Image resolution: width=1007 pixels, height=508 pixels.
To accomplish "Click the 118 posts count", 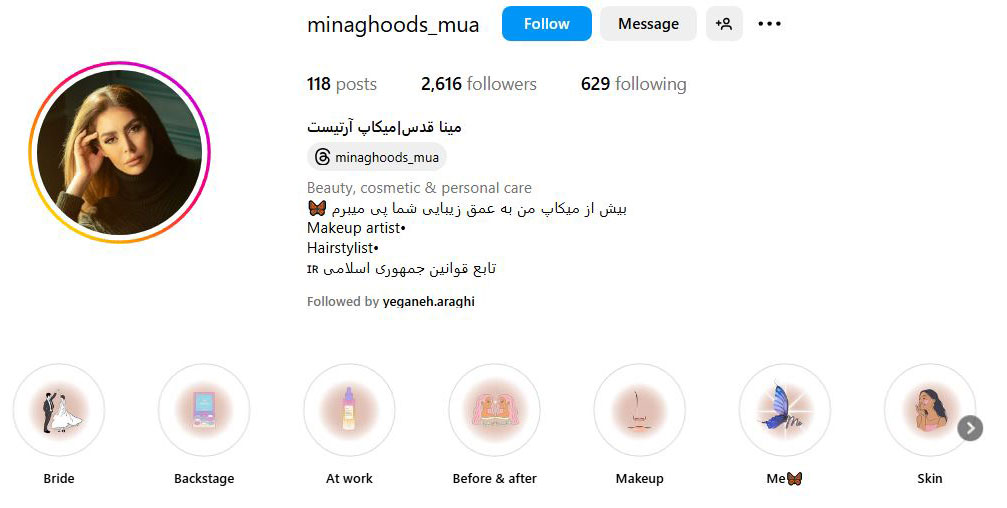I will pos(342,84).
